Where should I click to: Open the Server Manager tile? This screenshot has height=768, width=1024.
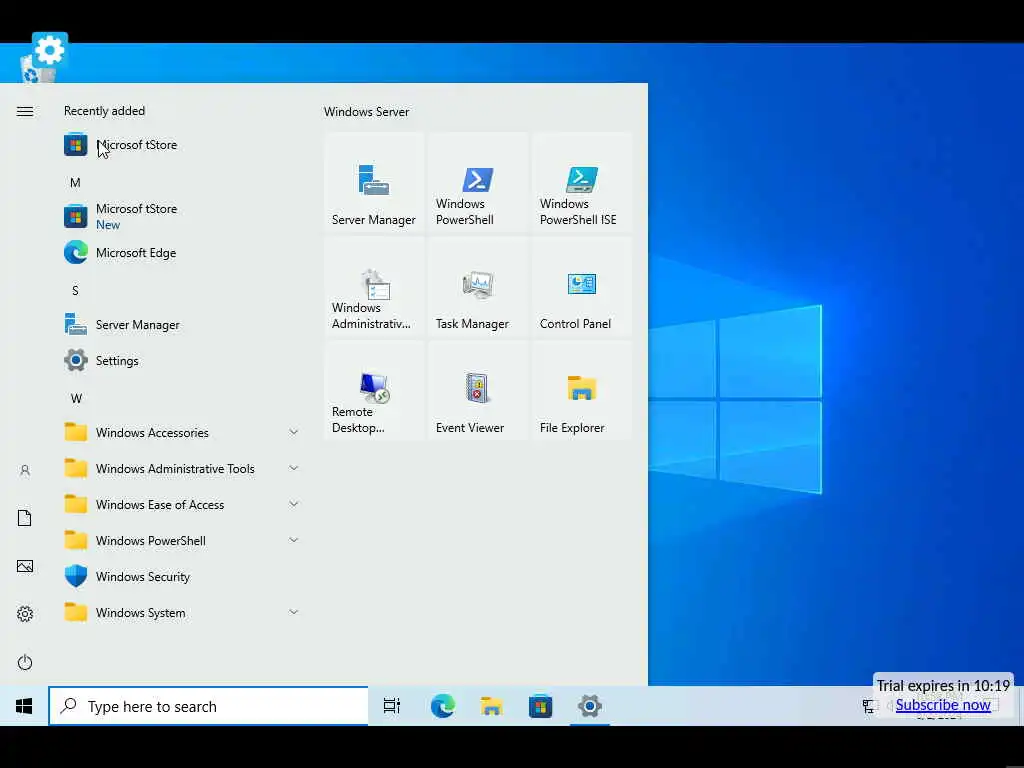374,182
